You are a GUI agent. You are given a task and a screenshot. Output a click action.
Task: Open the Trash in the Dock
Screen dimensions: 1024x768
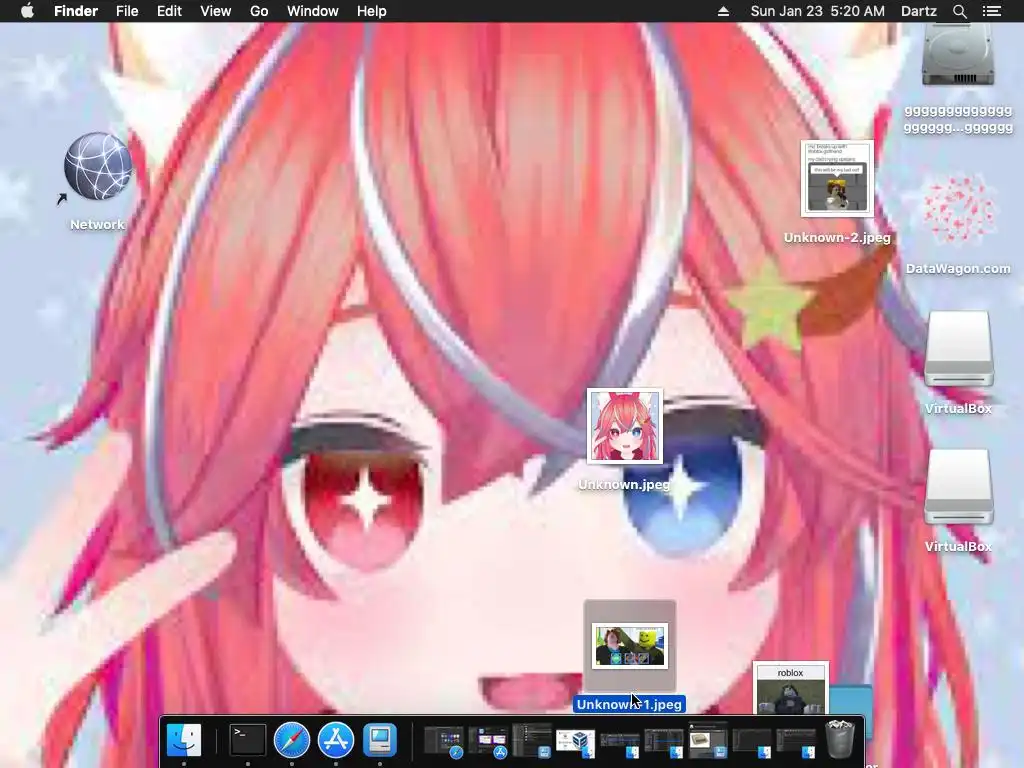coord(839,739)
